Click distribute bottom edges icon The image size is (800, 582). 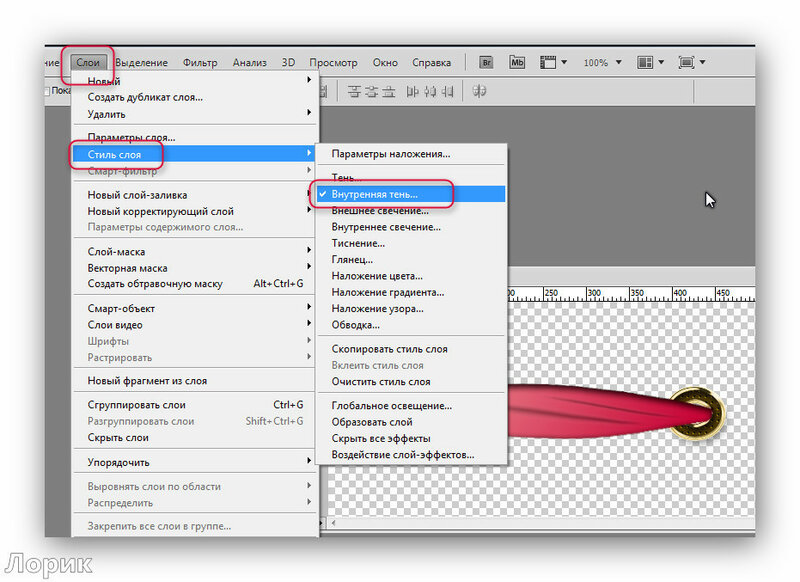tap(389, 92)
